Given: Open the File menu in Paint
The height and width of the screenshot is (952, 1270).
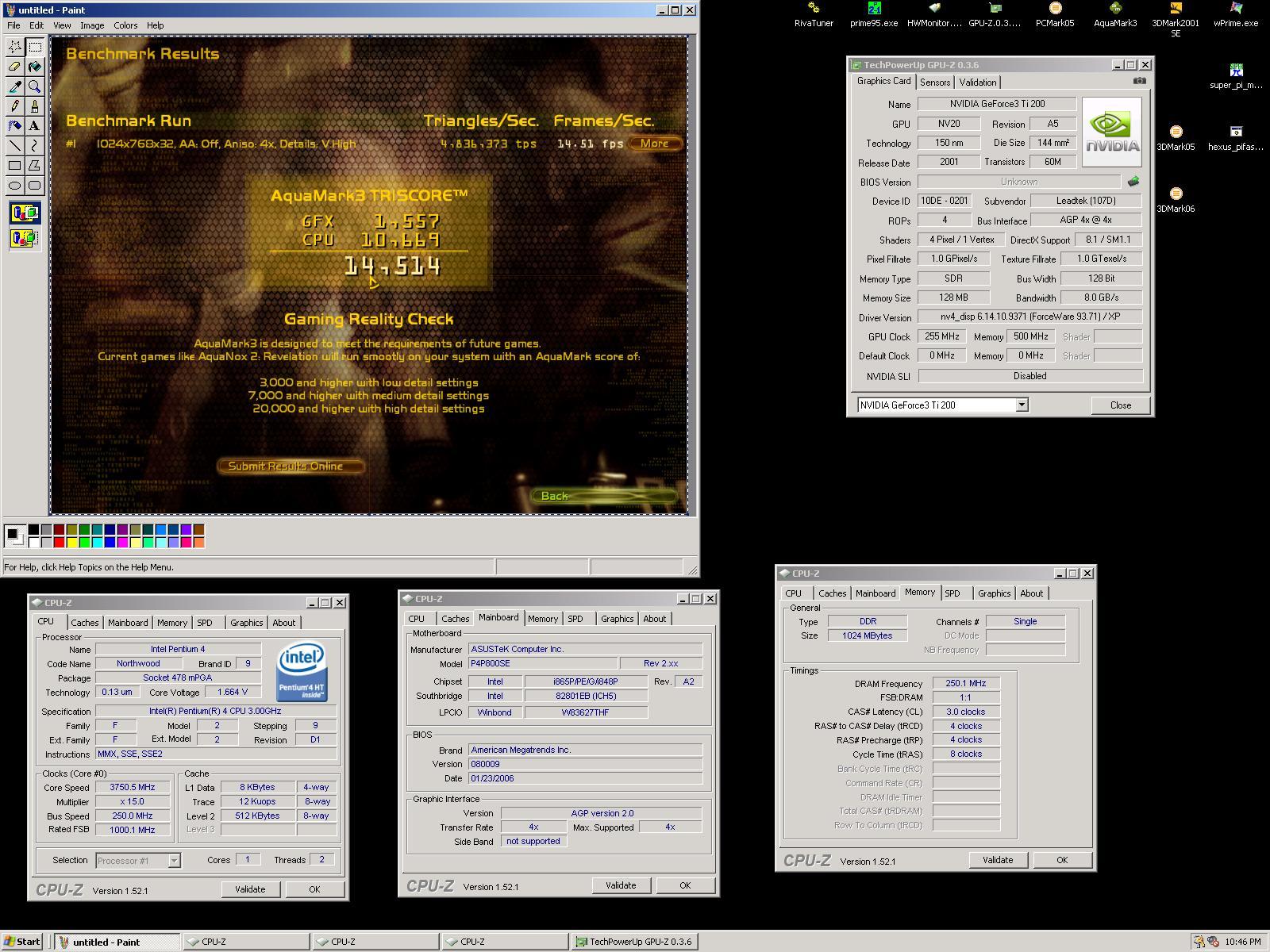Looking at the screenshot, I should [x=13, y=25].
